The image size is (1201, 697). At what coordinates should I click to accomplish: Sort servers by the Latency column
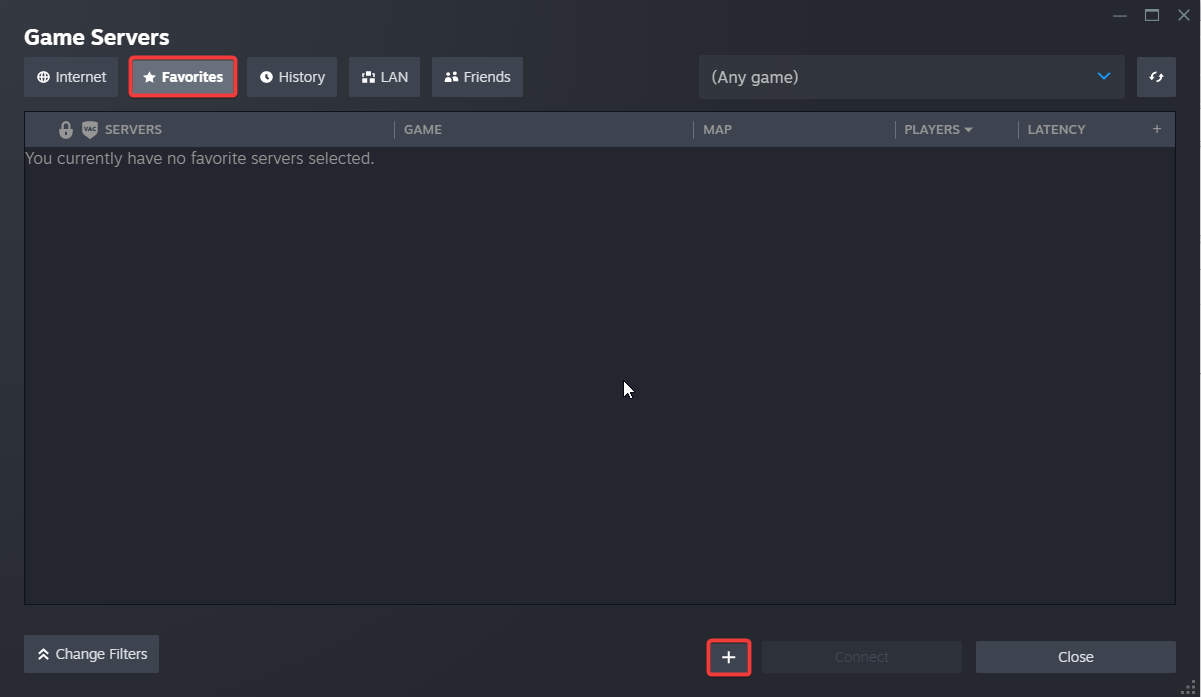pos(1056,130)
